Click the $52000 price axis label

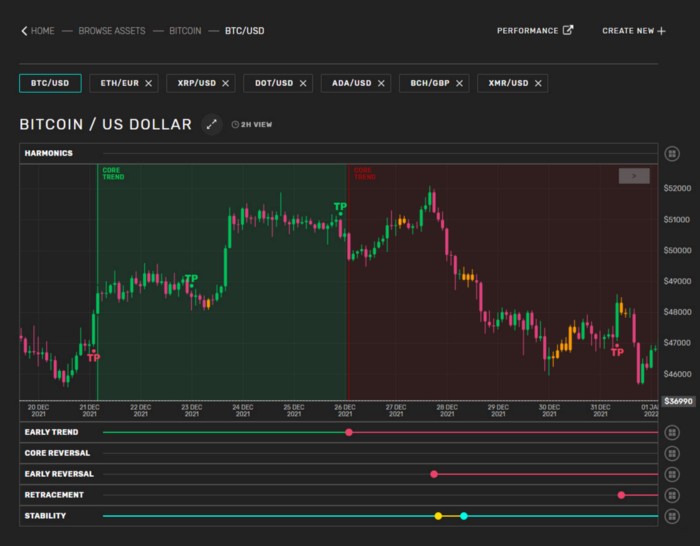(x=677, y=188)
